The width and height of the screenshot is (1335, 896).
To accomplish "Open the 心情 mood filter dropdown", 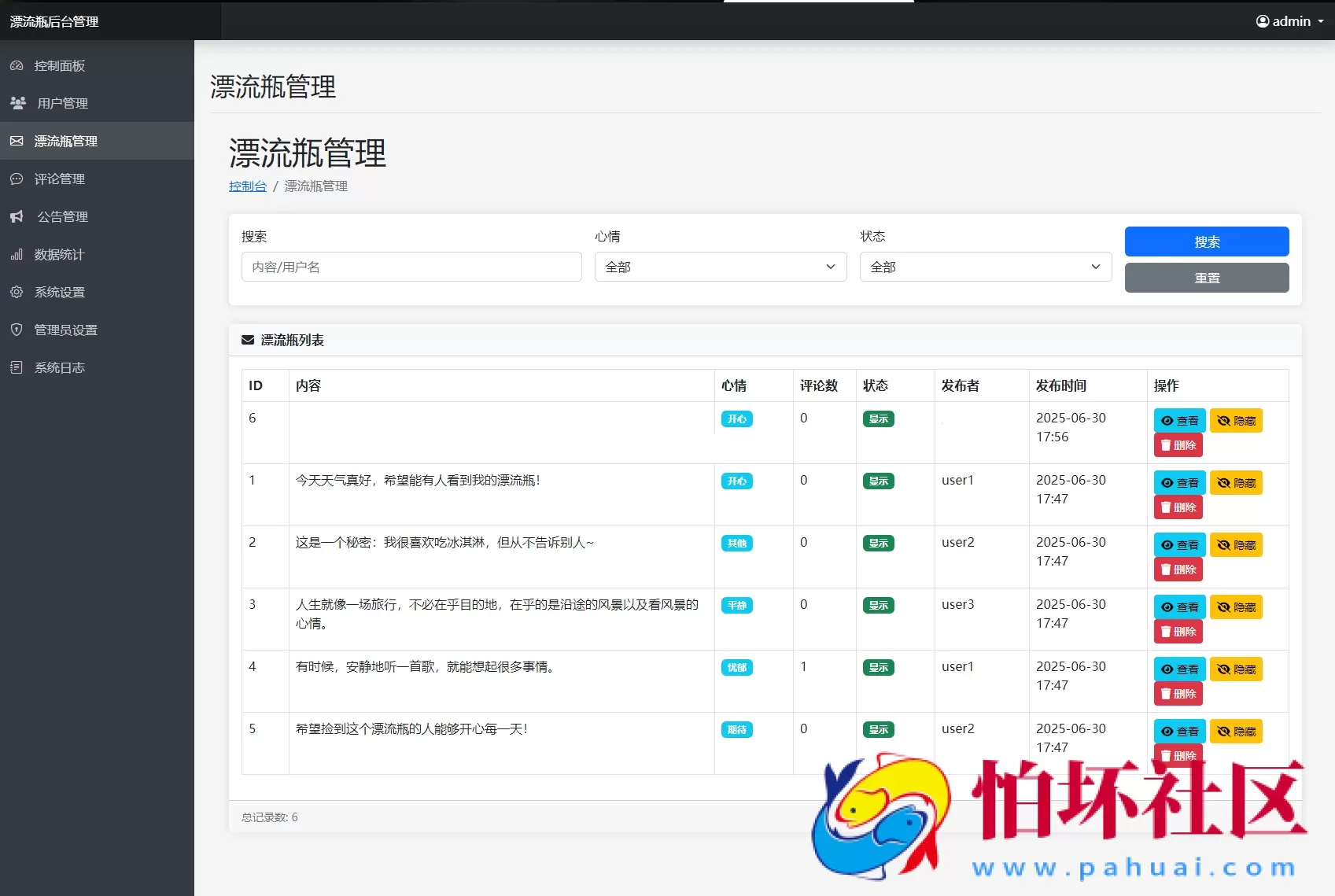I will (720, 267).
